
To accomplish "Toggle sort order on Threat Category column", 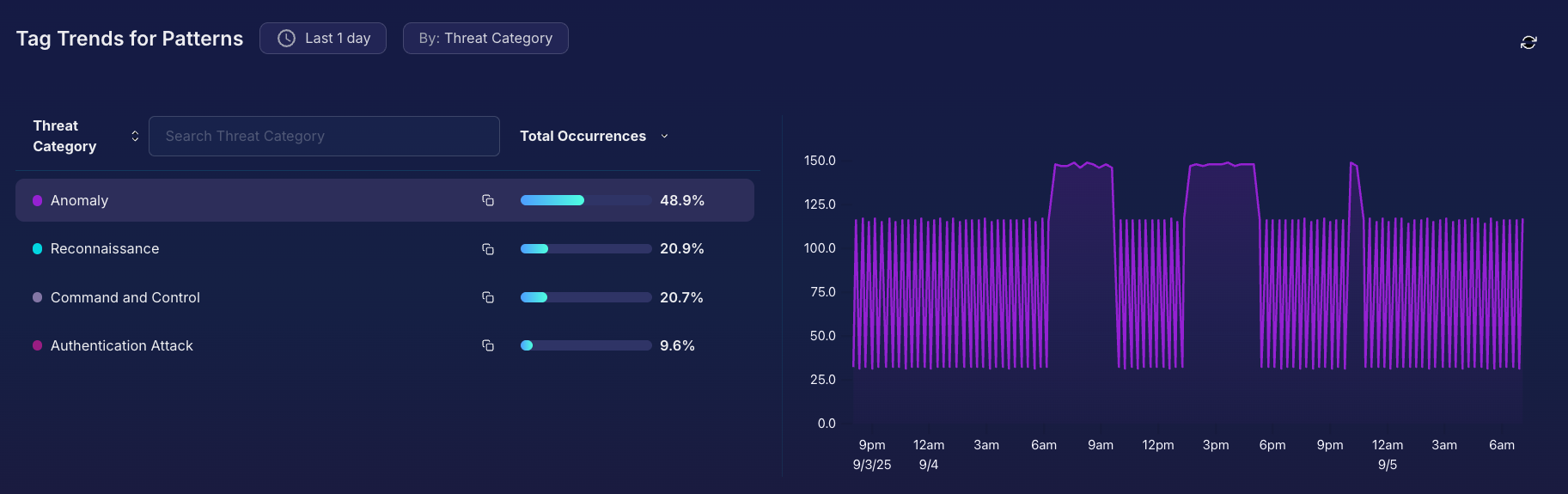I will click(x=135, y=137).
